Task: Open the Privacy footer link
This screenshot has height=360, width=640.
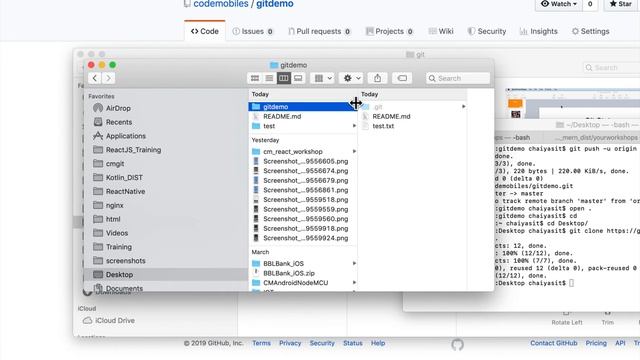Action: [x=290, y=343]
